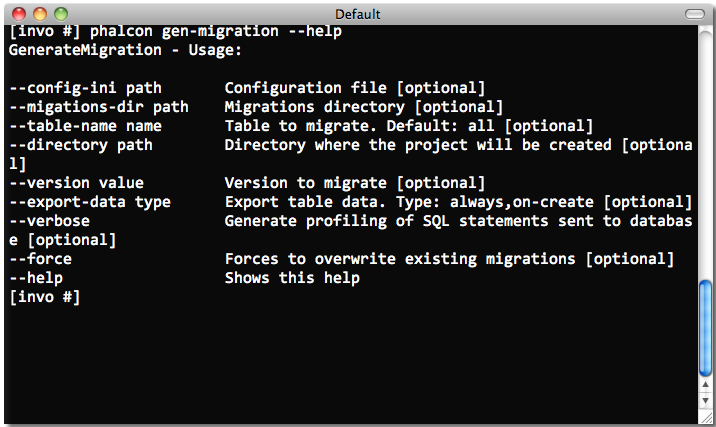Viewport: 716px width, 427px height.
Task: Click the '--export-data type' option
Action: [x=90, y=202]
